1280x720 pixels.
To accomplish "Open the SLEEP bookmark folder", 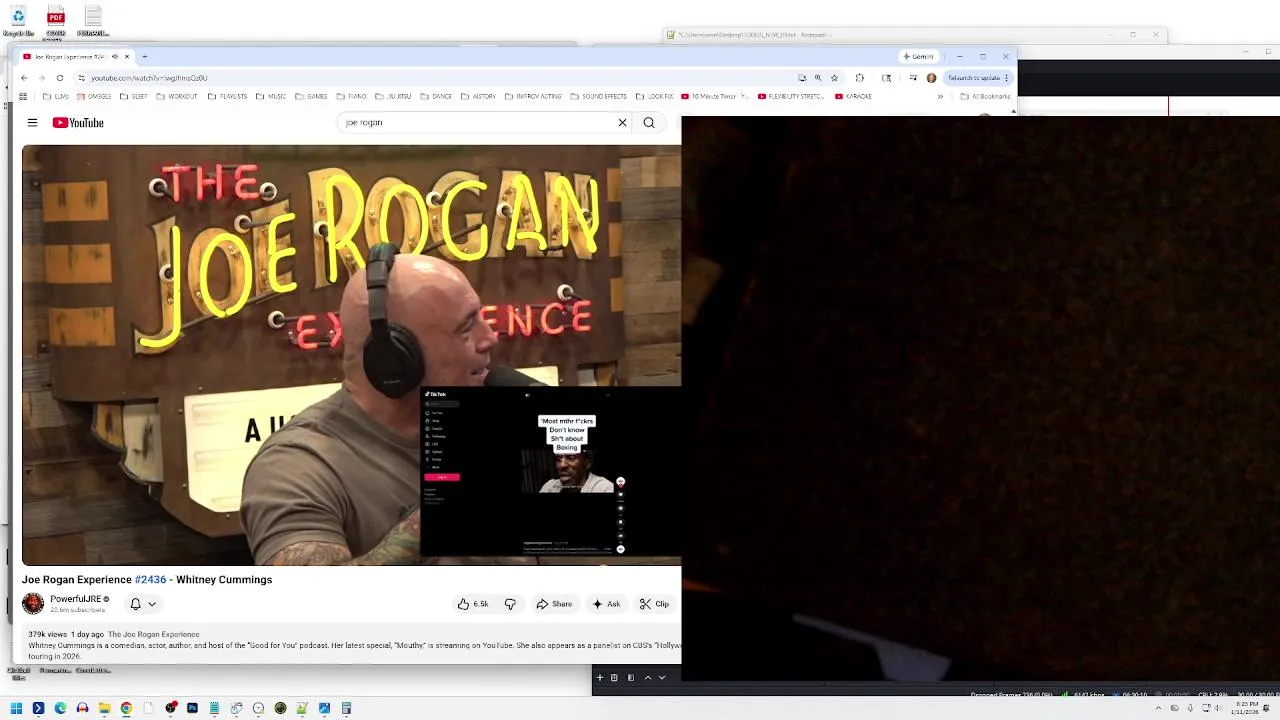I will click(134, 97).
